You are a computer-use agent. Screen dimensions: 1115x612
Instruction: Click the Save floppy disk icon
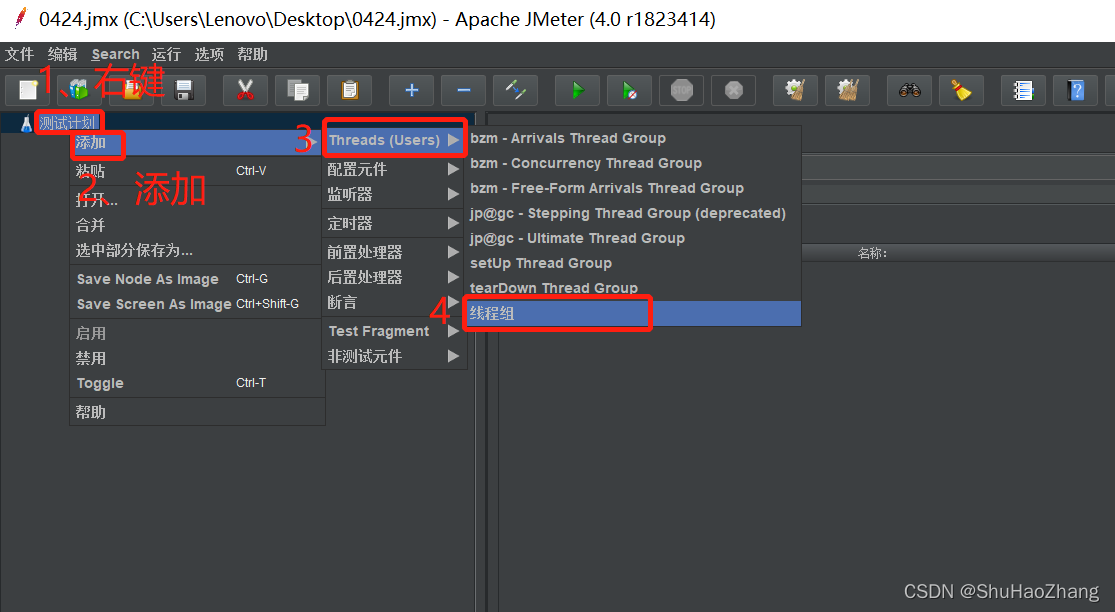coord(183,90)
